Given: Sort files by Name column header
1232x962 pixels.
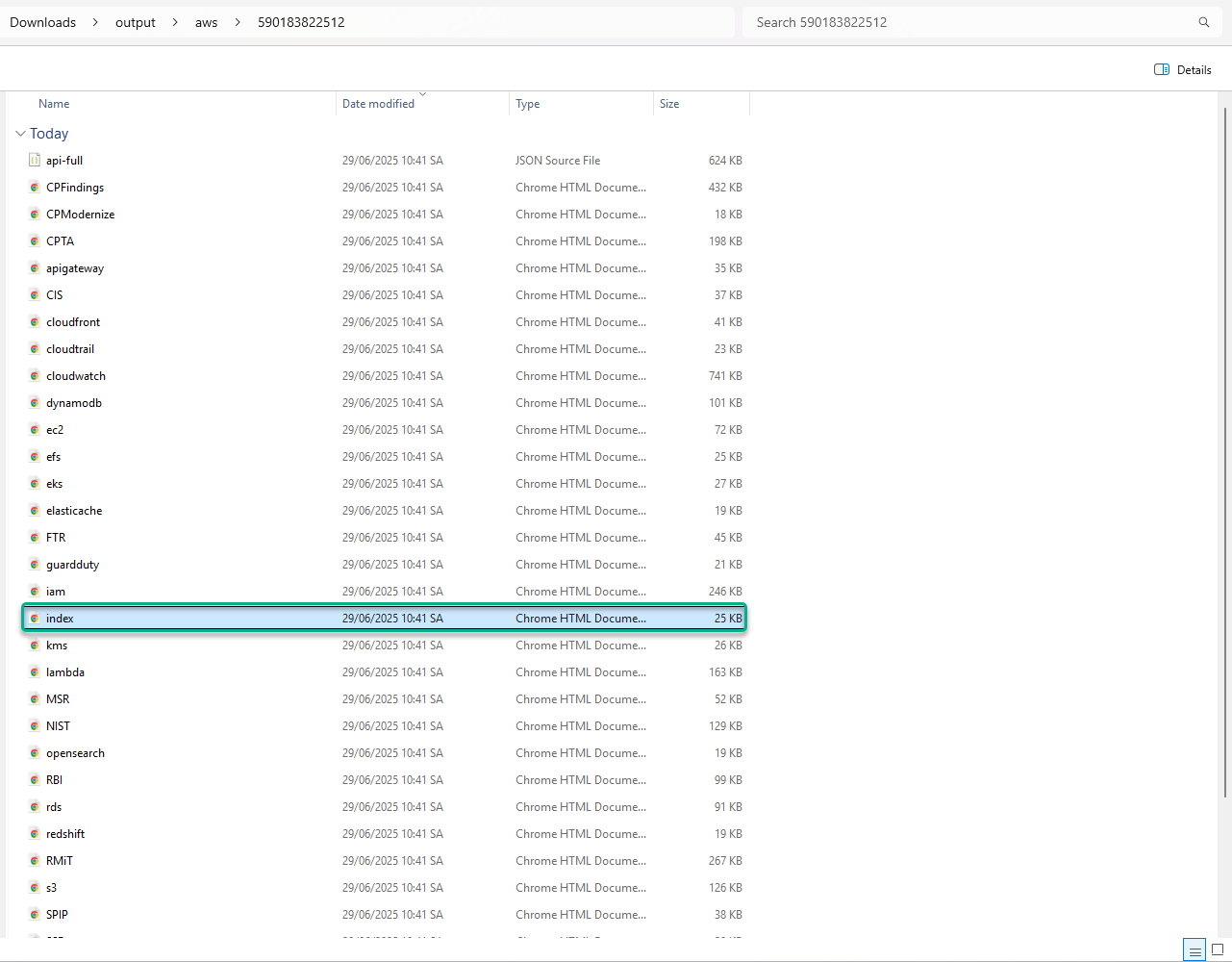Looking at the screenshot, I should coord(54,104).
